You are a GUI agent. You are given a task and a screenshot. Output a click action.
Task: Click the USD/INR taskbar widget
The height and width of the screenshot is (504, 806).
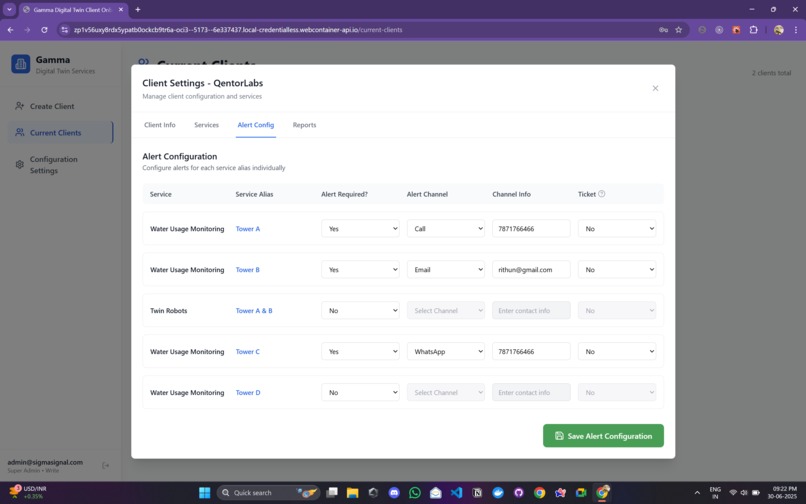tap(28, 493)
